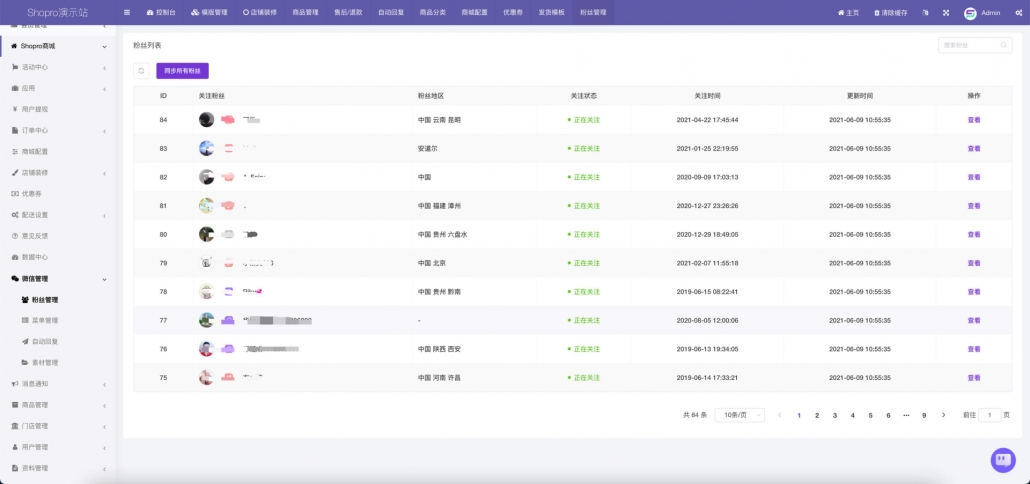Open the 自动回复 top tab
The image size is (1030, 484).
[391, 12]
